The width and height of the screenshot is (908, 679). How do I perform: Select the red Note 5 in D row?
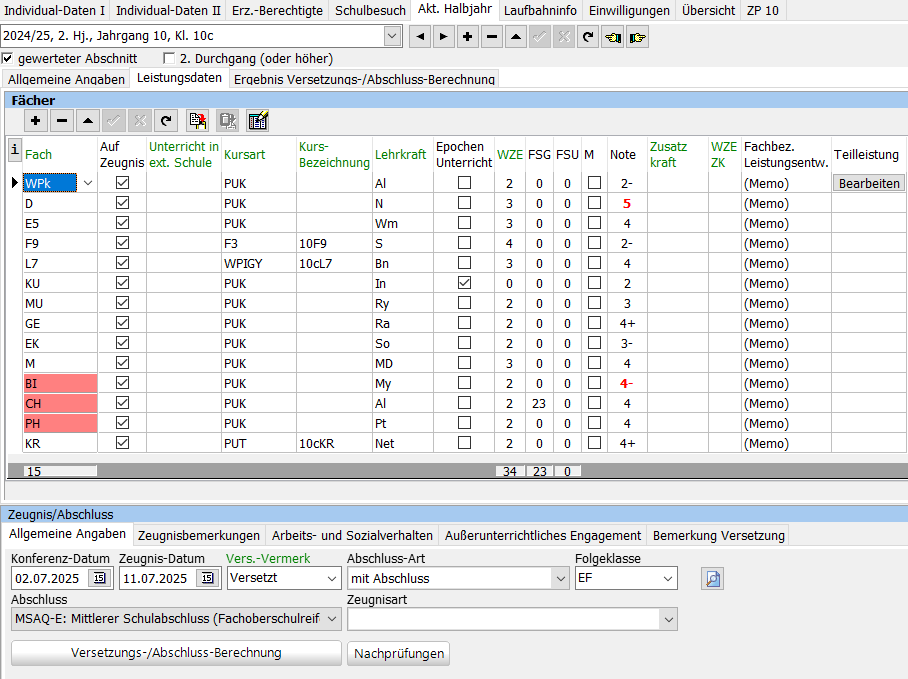coord(627,204)
